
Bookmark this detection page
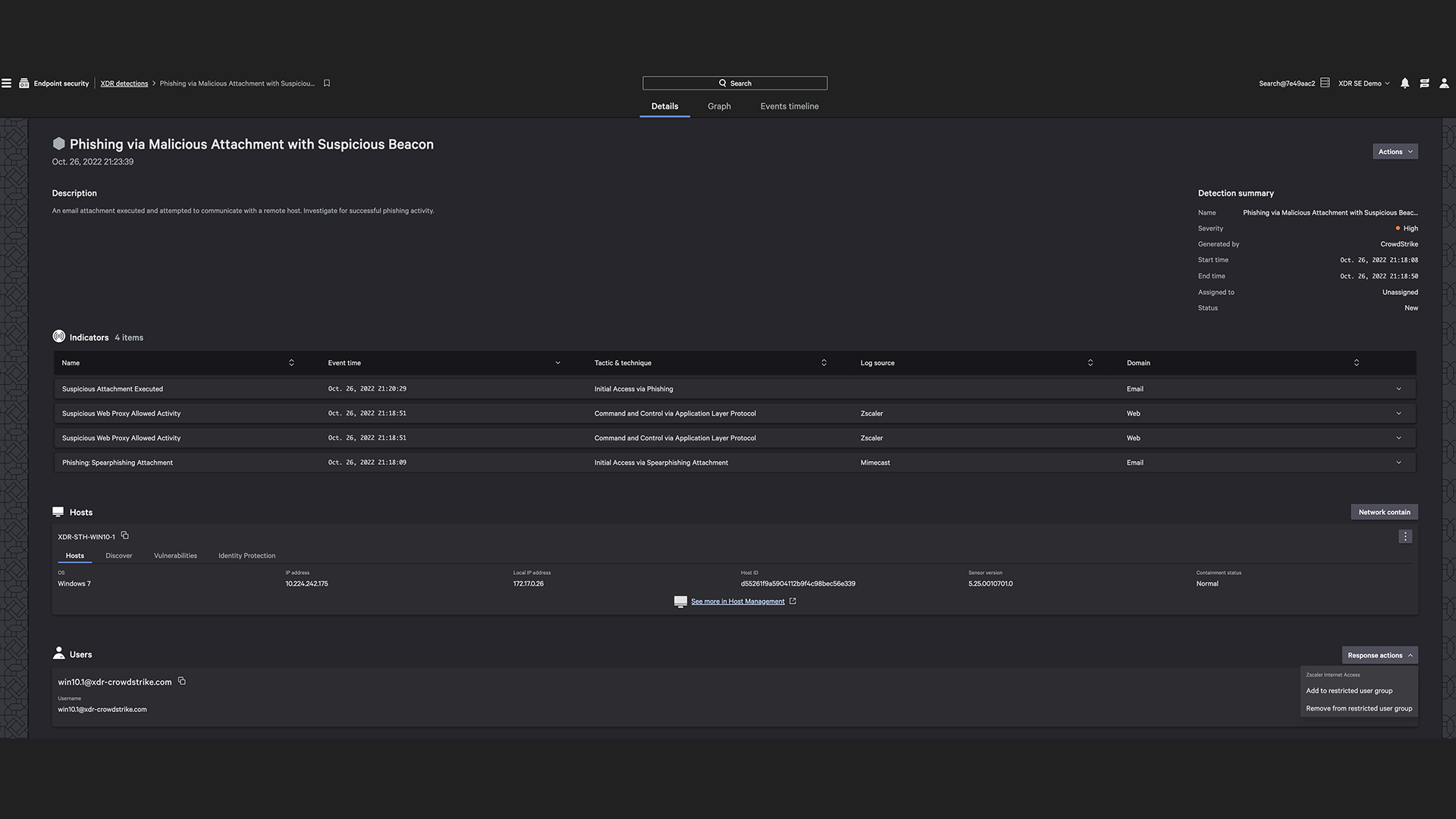(327, 83)
